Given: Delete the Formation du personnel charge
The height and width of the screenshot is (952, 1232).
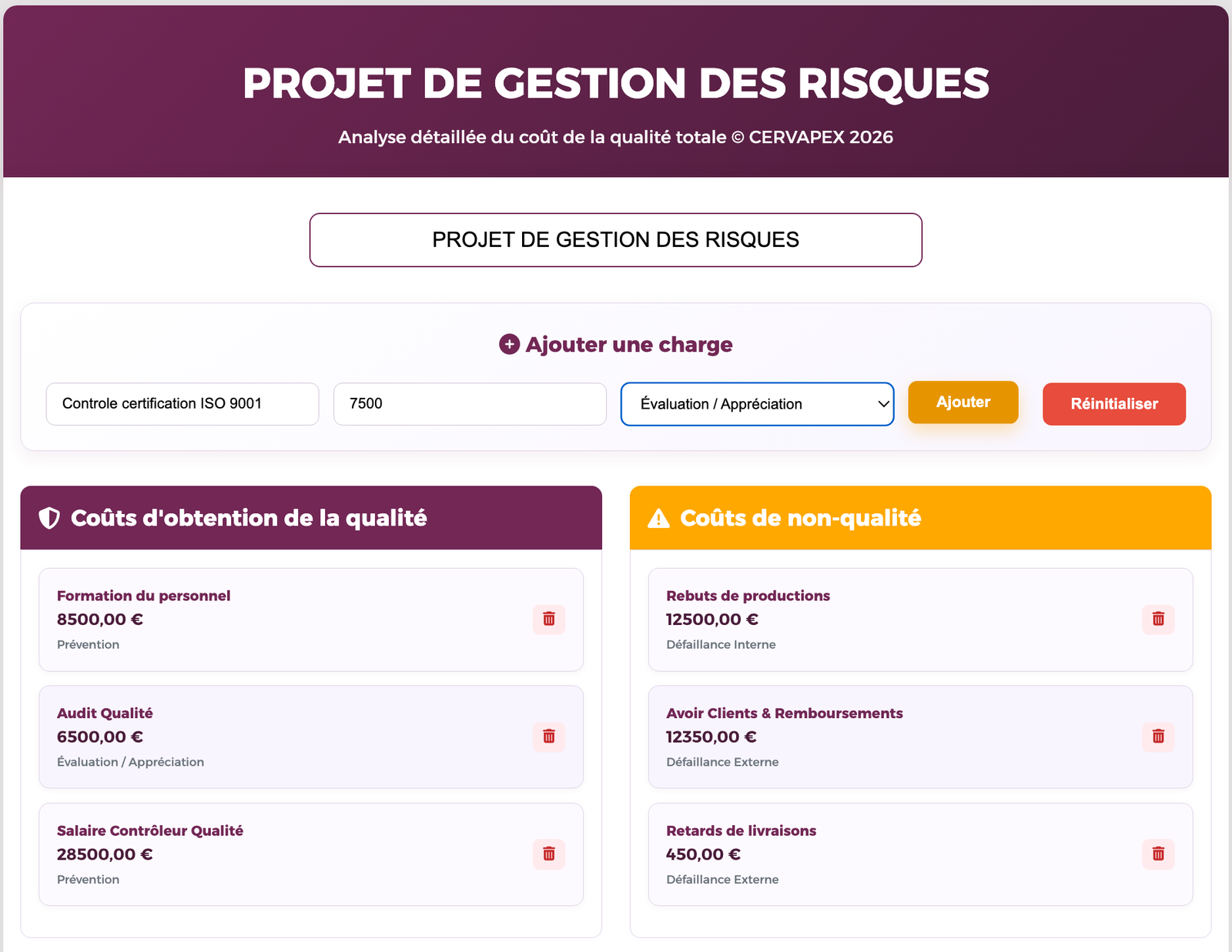Looking at the screenshot, I should [x=548, y=619].
